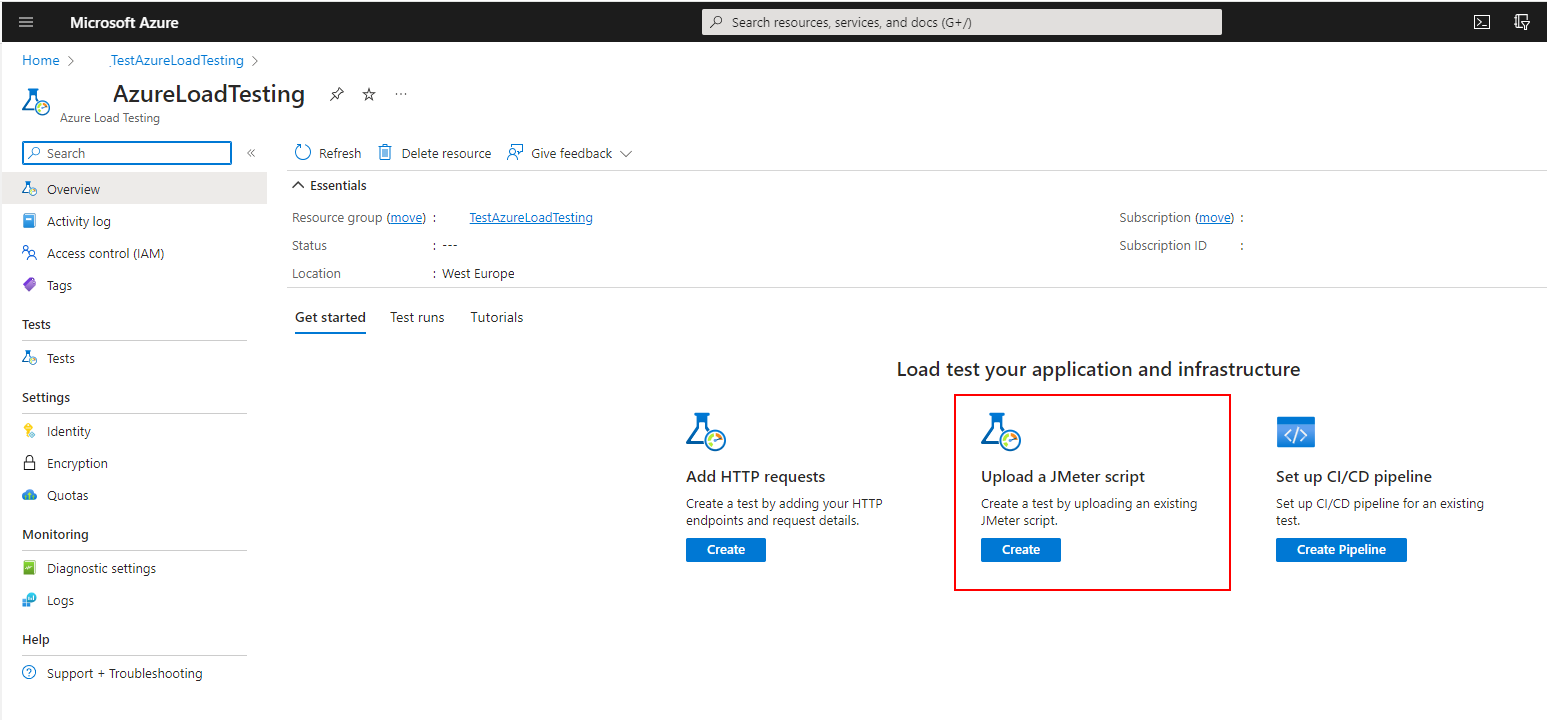Focus the sidebar Search field
The height and width of the screenshot is (720, 1547).
(x=127, y=153)
